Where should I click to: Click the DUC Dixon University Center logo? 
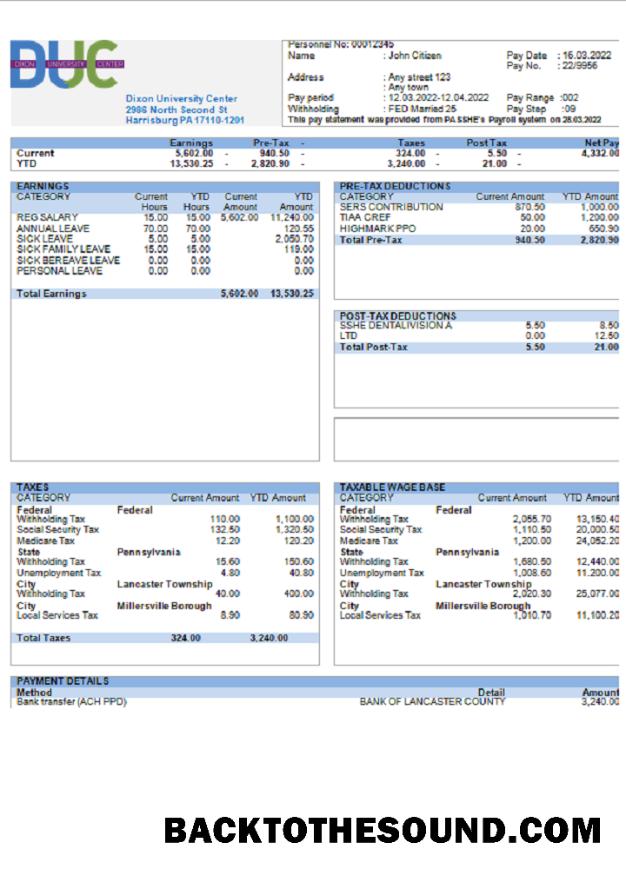coord(67,64)
